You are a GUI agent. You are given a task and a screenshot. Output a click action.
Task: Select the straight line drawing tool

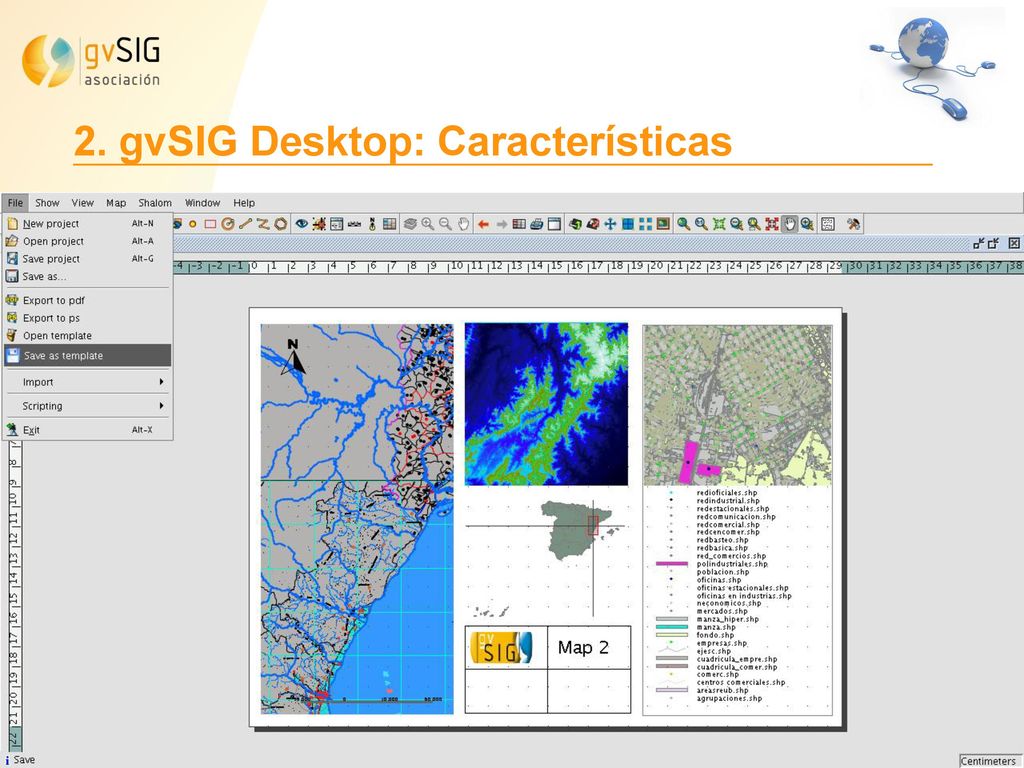point(245,224)
